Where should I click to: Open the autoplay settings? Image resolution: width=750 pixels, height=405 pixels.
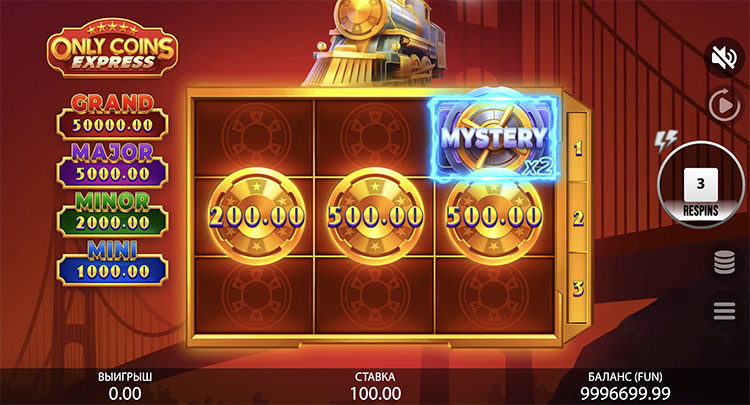724,105
